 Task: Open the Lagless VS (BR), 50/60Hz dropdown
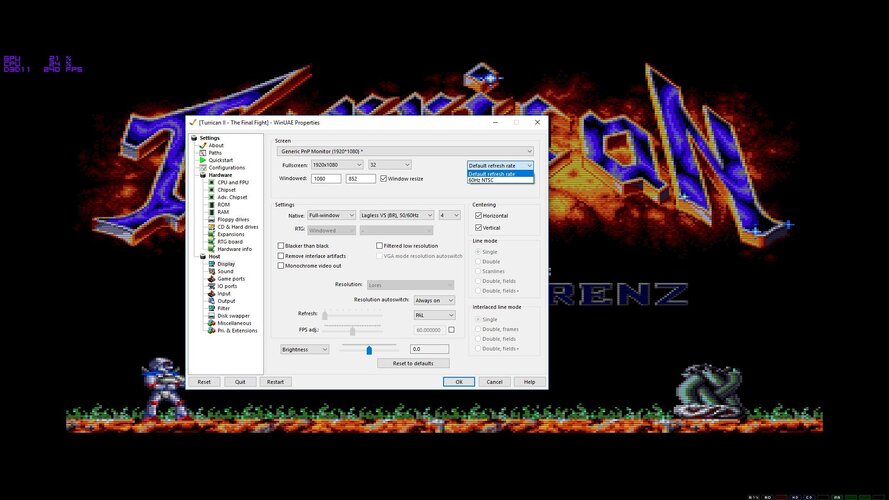click(396, 215)
